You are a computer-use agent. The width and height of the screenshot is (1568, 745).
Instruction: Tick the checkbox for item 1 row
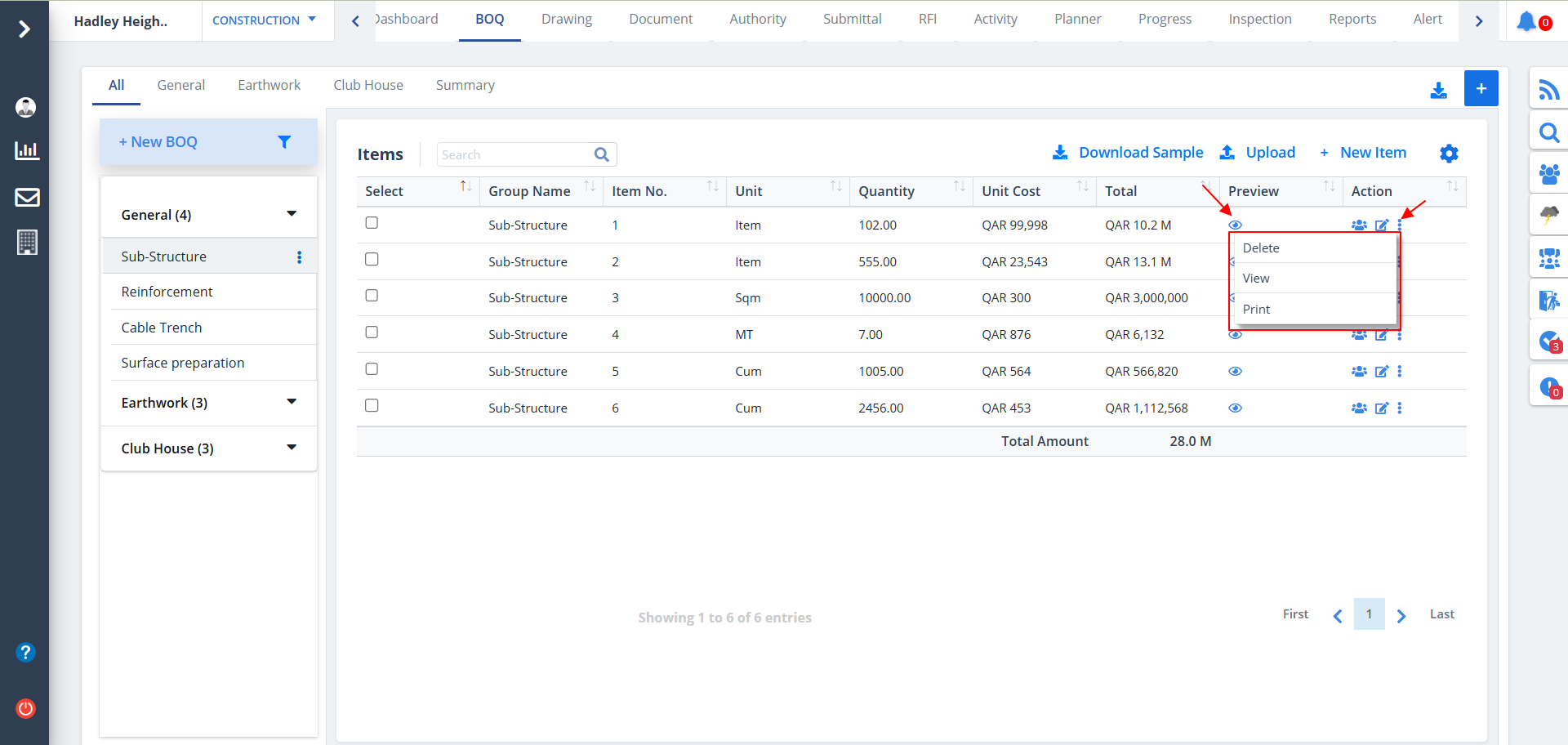(x=372, y=223)
